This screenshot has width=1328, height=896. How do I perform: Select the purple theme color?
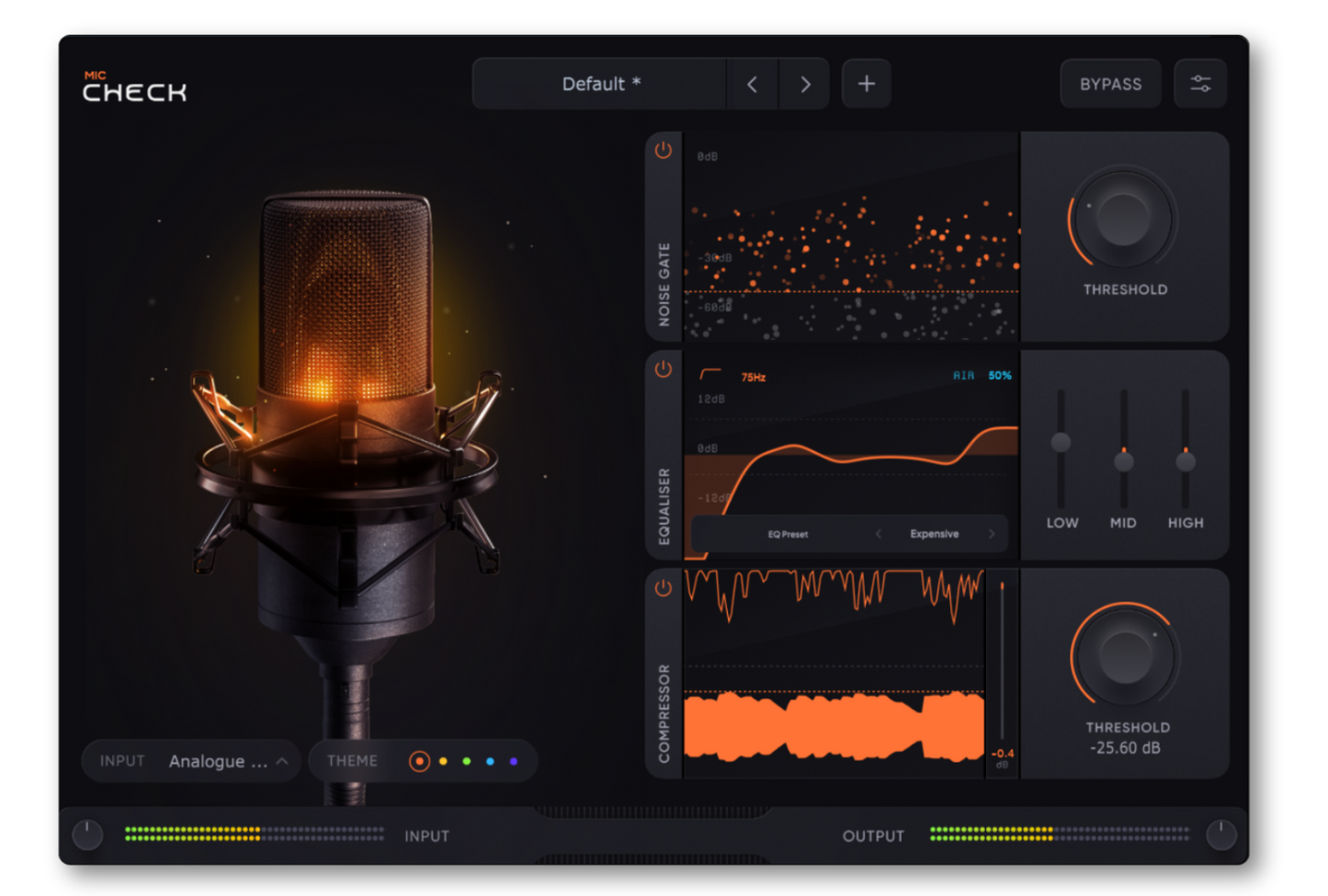pyautogui.click(x=514, y=761)
